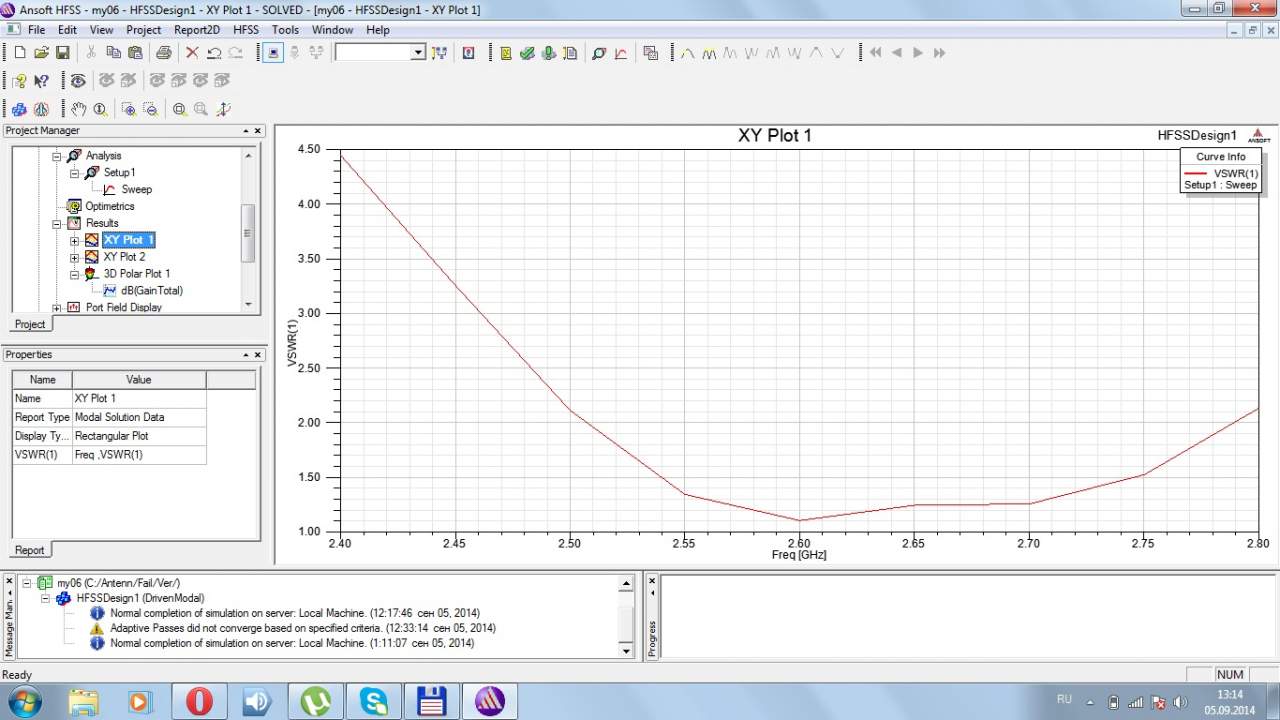This screenshot has width=1280, height=720.
Task: Click the Undo arrow toolbar icon
Action: [x=214, y=53]
